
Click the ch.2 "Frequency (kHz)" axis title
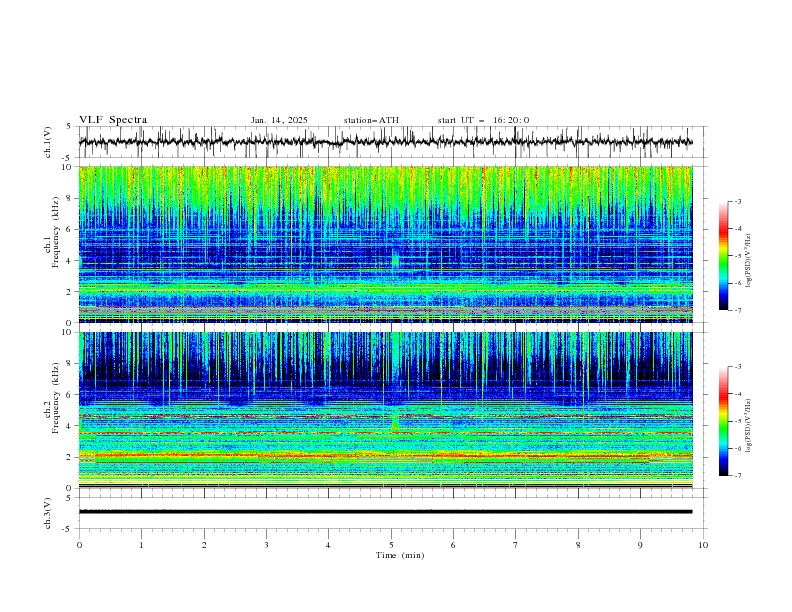tap(55, 398)
